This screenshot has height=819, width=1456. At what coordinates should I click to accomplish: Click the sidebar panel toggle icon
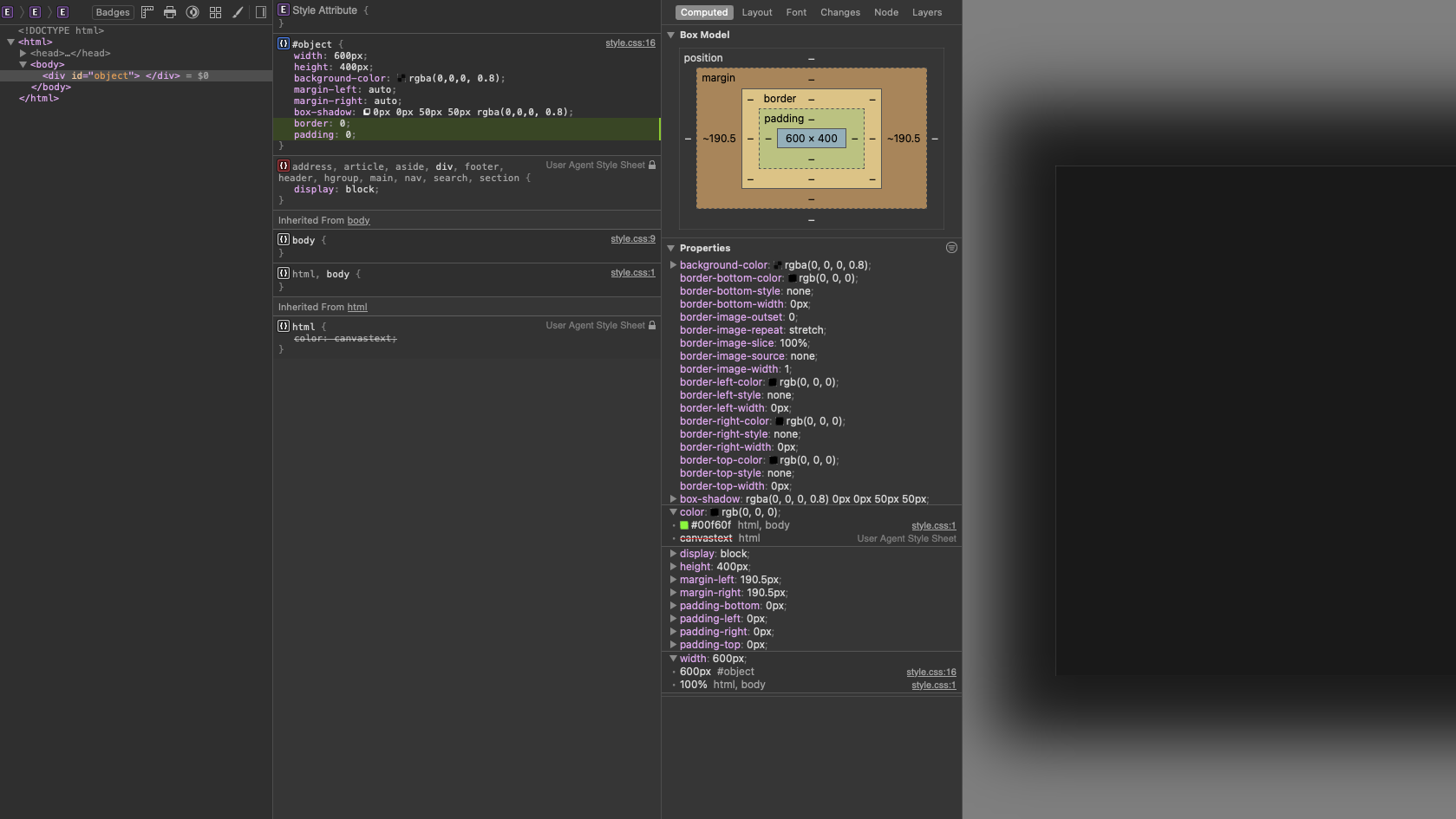261,12
